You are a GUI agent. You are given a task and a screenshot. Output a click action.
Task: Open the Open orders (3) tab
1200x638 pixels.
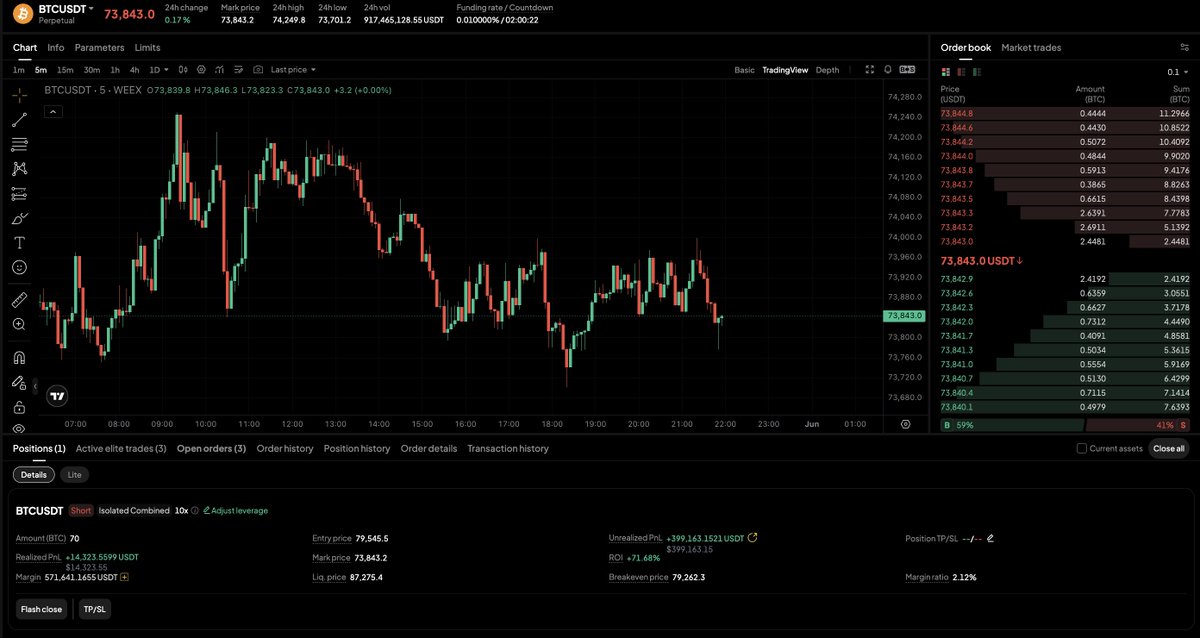point(211,448)
